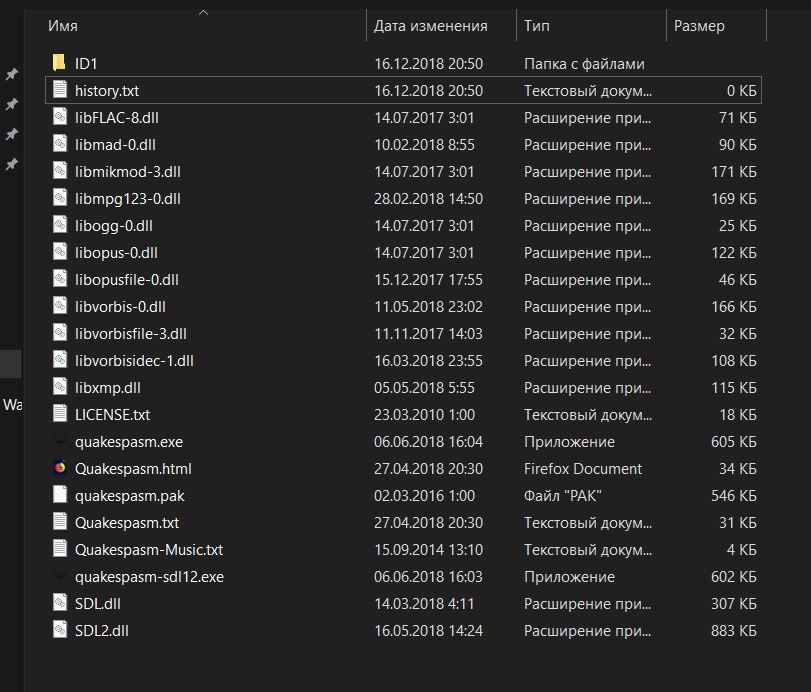The height and width of the screenshot is (692, 811).
Task: Select the libxmp.dll file name
Action: tap(108, 388)
